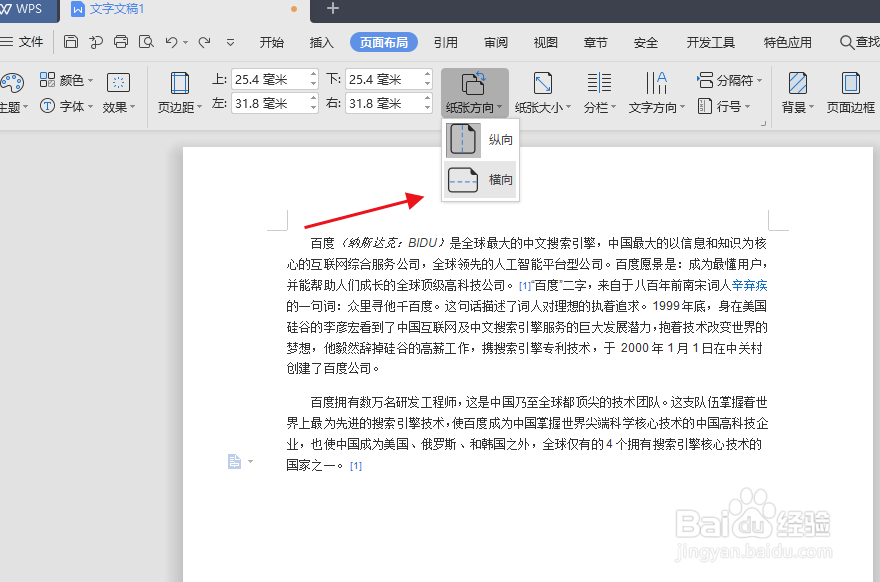Expand the quick access toolbar customize arrow
The image size is (880, 582).
230,43
